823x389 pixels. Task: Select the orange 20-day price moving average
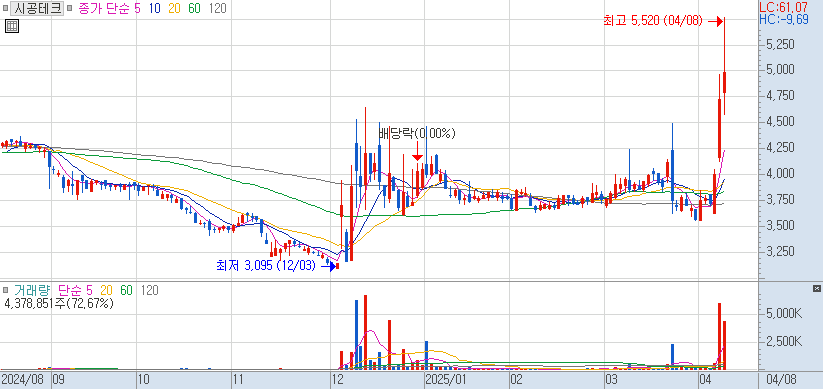tap(174, 9)
